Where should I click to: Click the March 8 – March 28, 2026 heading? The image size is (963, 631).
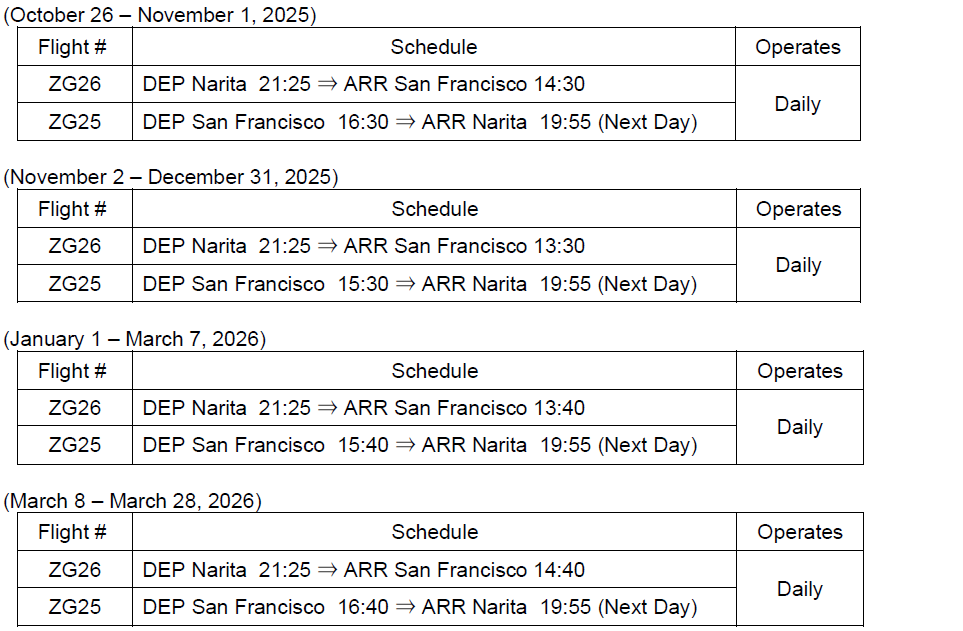click(132, 501)
